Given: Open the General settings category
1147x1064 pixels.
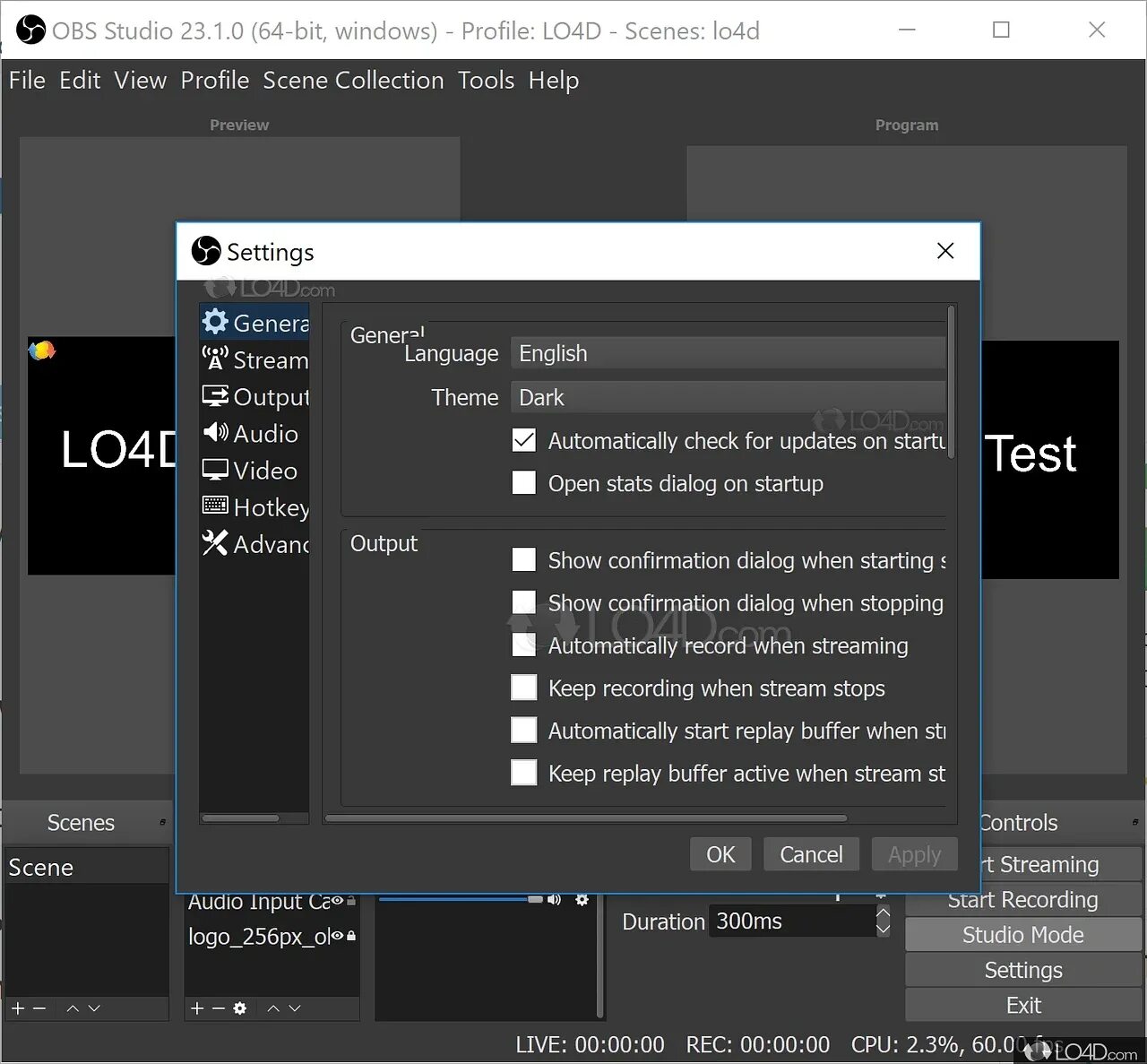Looking at the screenshot, I should (x=254, y=323).
